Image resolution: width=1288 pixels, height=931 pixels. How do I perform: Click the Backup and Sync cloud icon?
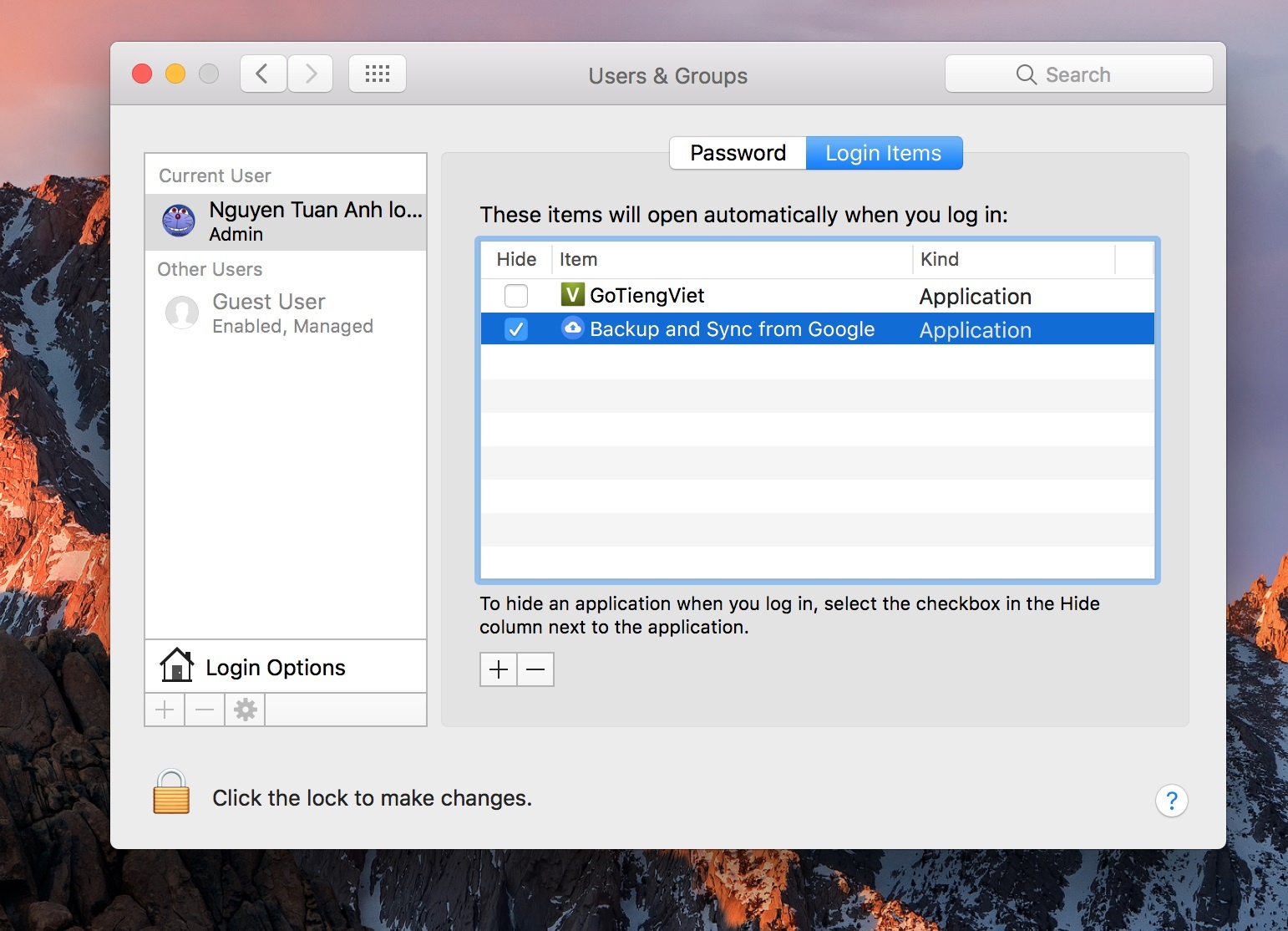point(572,328)
